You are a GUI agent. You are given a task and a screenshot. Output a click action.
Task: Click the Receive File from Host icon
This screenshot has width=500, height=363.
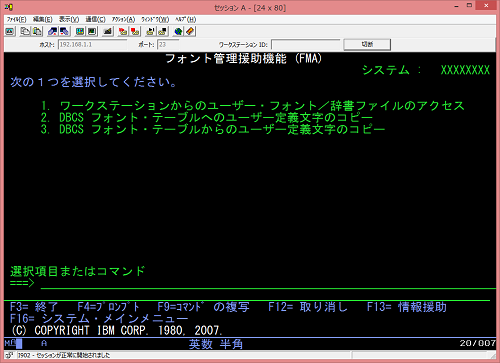[64, 31]
